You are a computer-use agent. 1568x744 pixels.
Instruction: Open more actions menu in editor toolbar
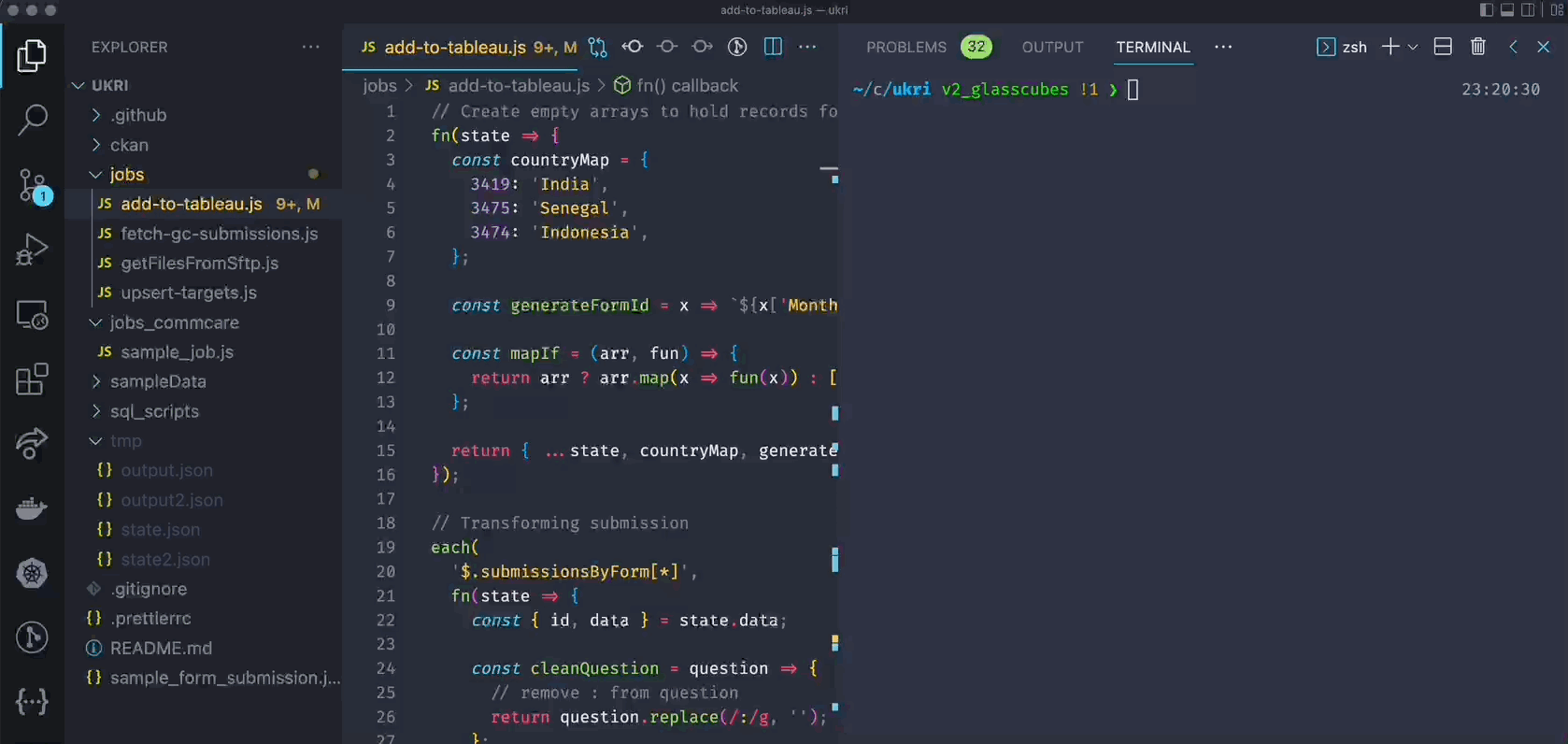807,47
